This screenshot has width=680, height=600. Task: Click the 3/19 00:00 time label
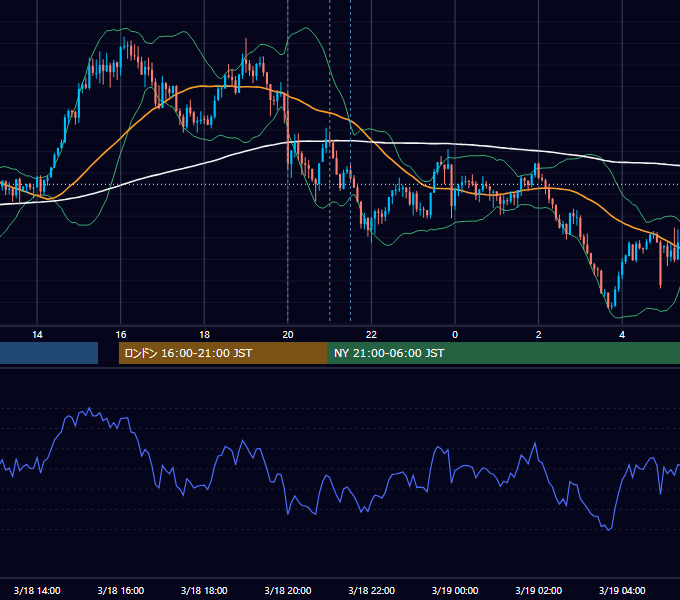click(455, 590)
